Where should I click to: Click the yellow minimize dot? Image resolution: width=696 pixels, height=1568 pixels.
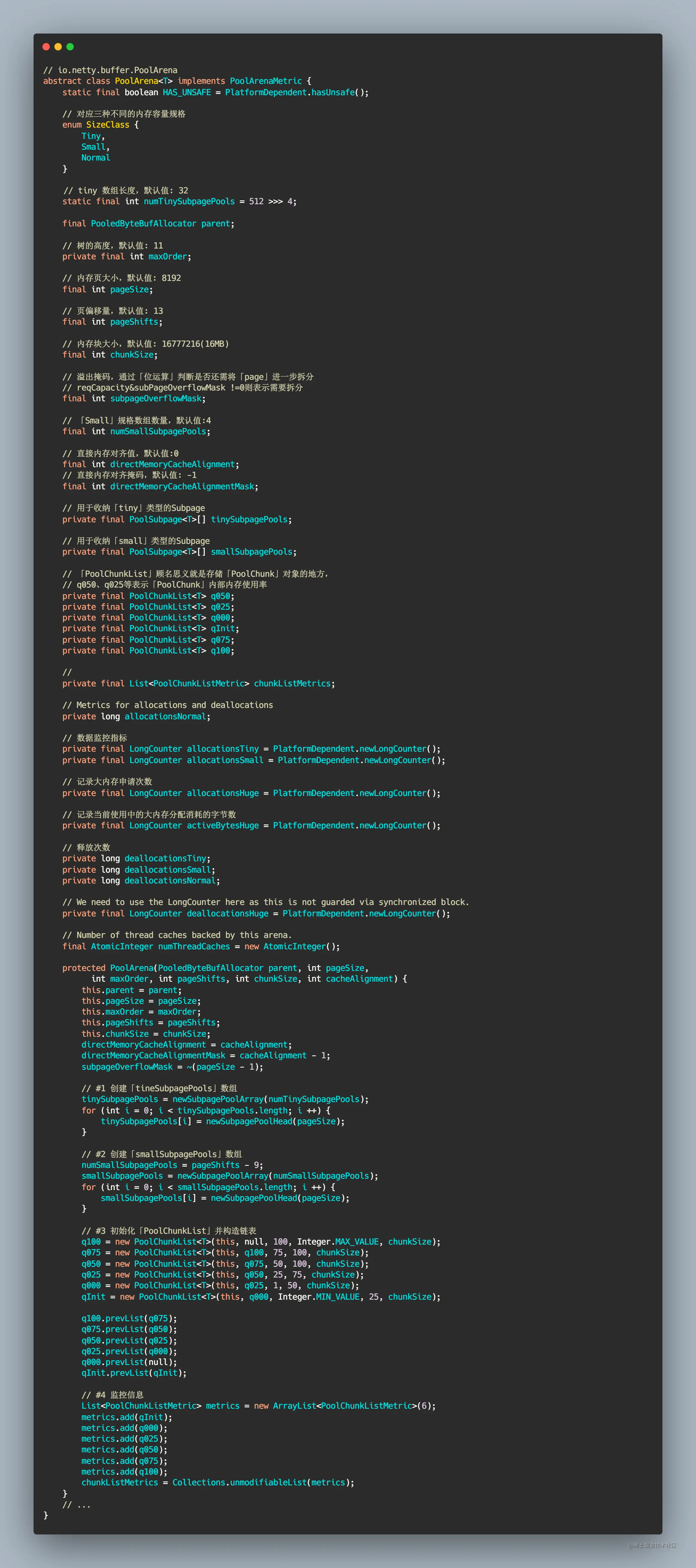pyautogui.click(x=58, y=47)
